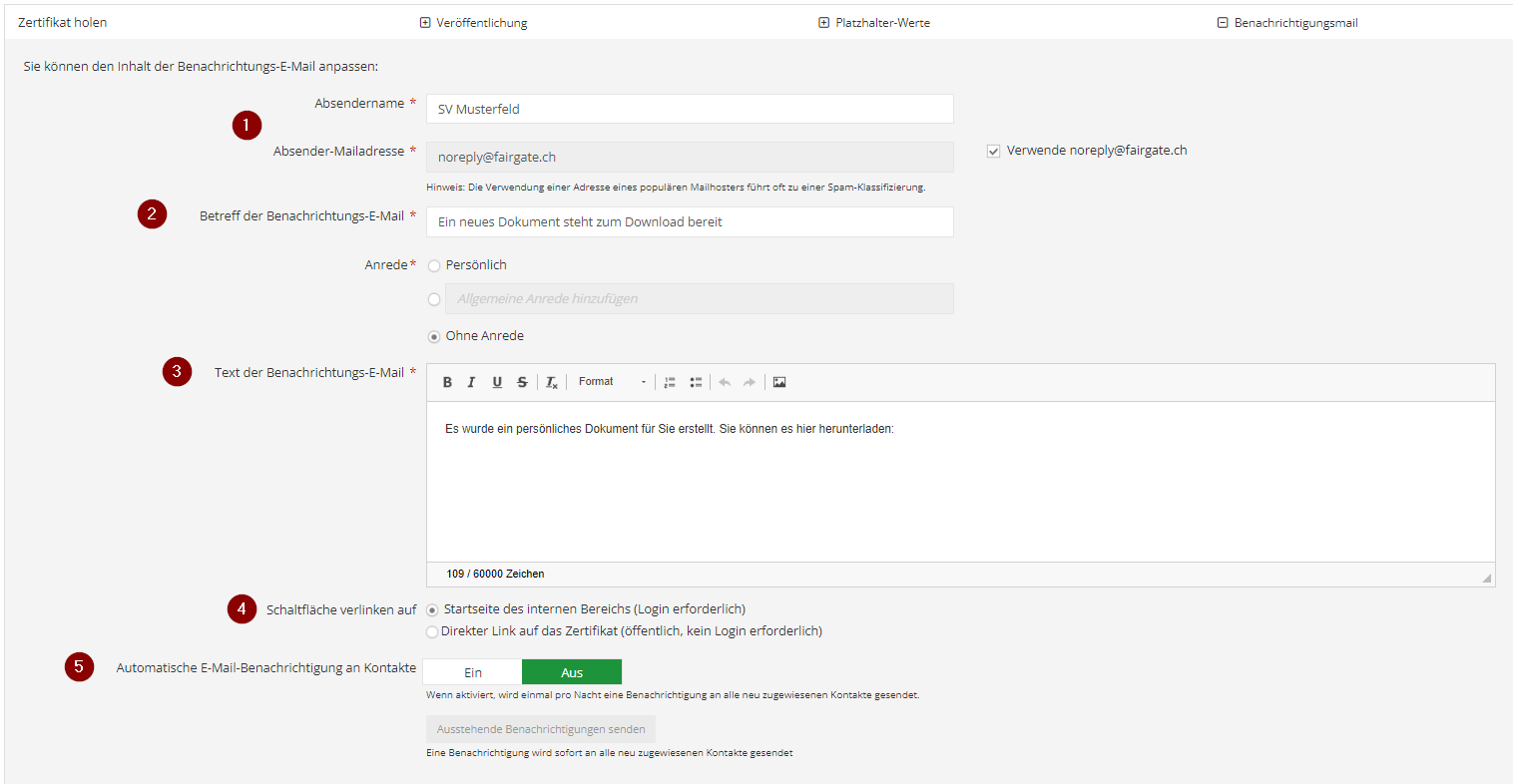
Task: Insert a bulleted list in the editor
Action: 696,382
